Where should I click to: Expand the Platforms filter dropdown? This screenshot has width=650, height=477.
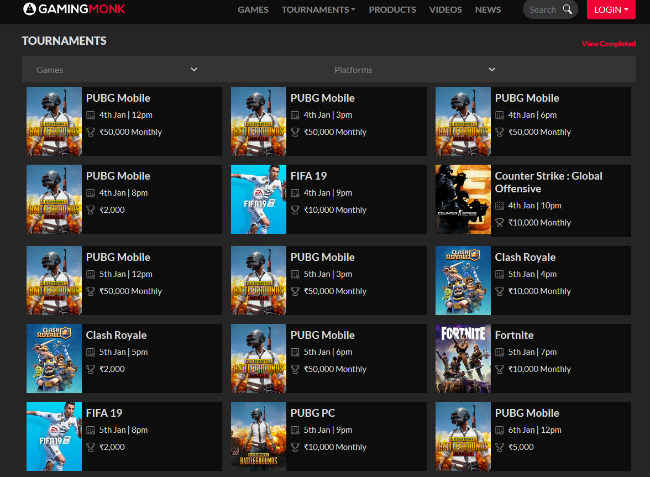click(x=415, y=70)
